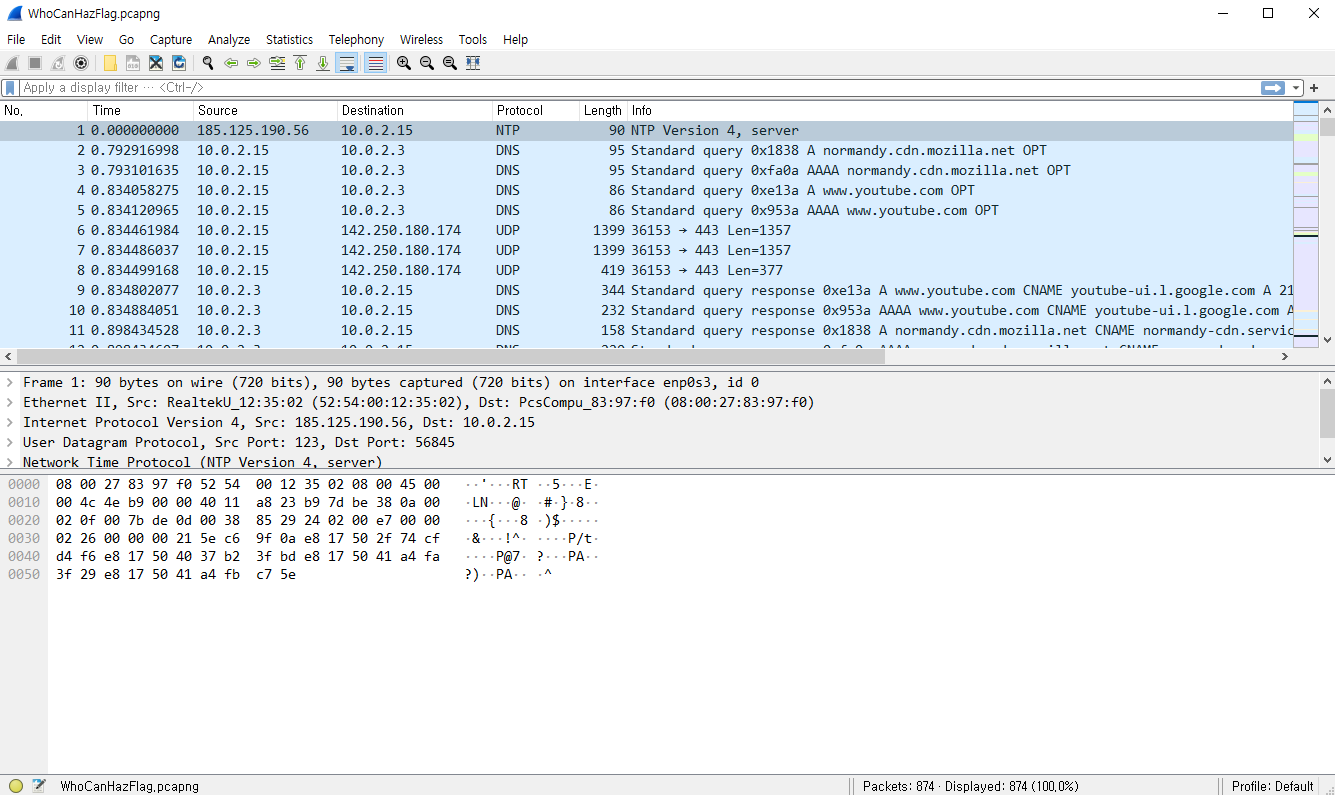Go forward in packet history arrow
The width and height of the screenshot is (1335, 795).
[254, 63]
